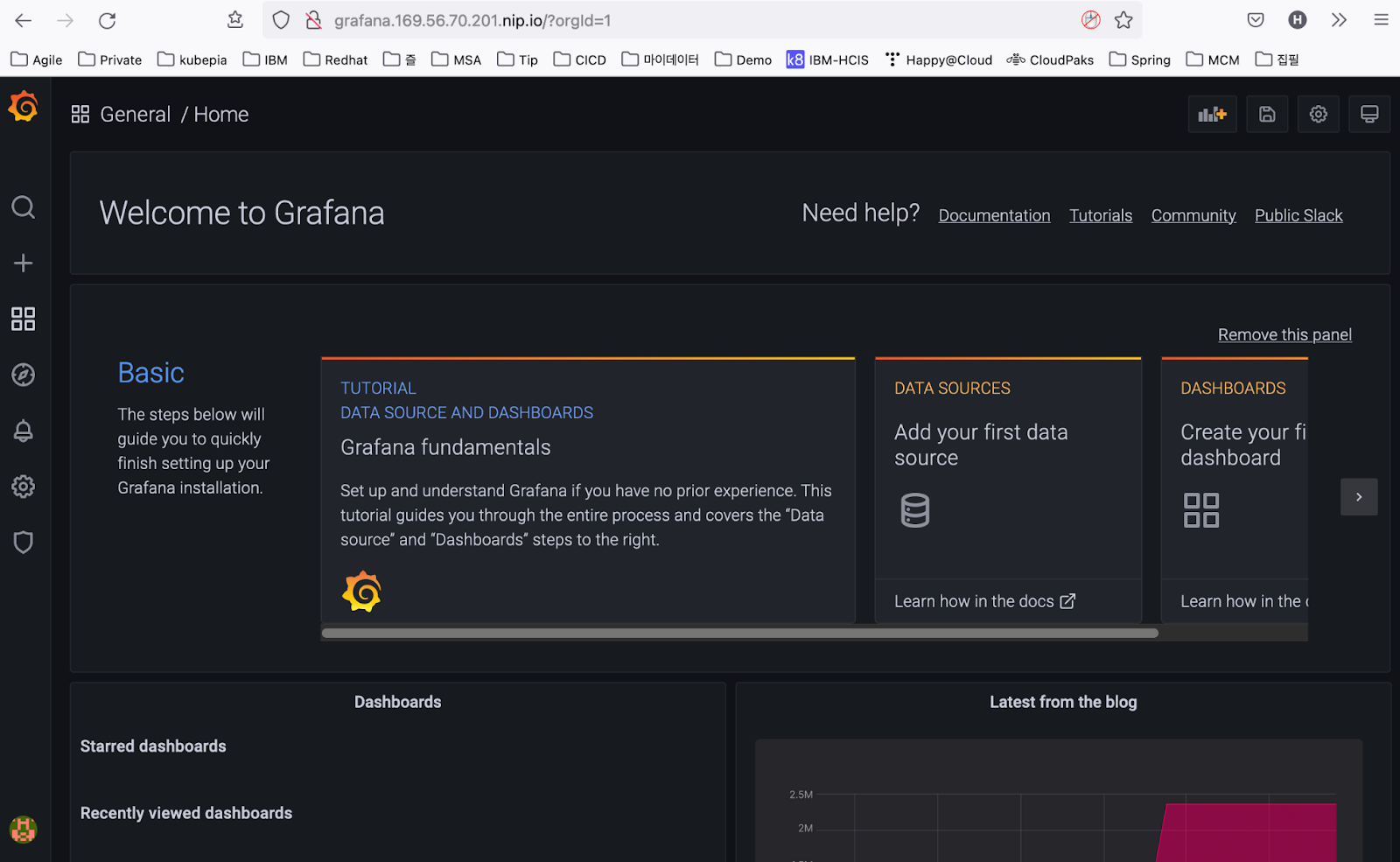Viewport: 1400px width, 862px height.
Task: Click the Home breadcrumb
Action: (x=221, y=115)
